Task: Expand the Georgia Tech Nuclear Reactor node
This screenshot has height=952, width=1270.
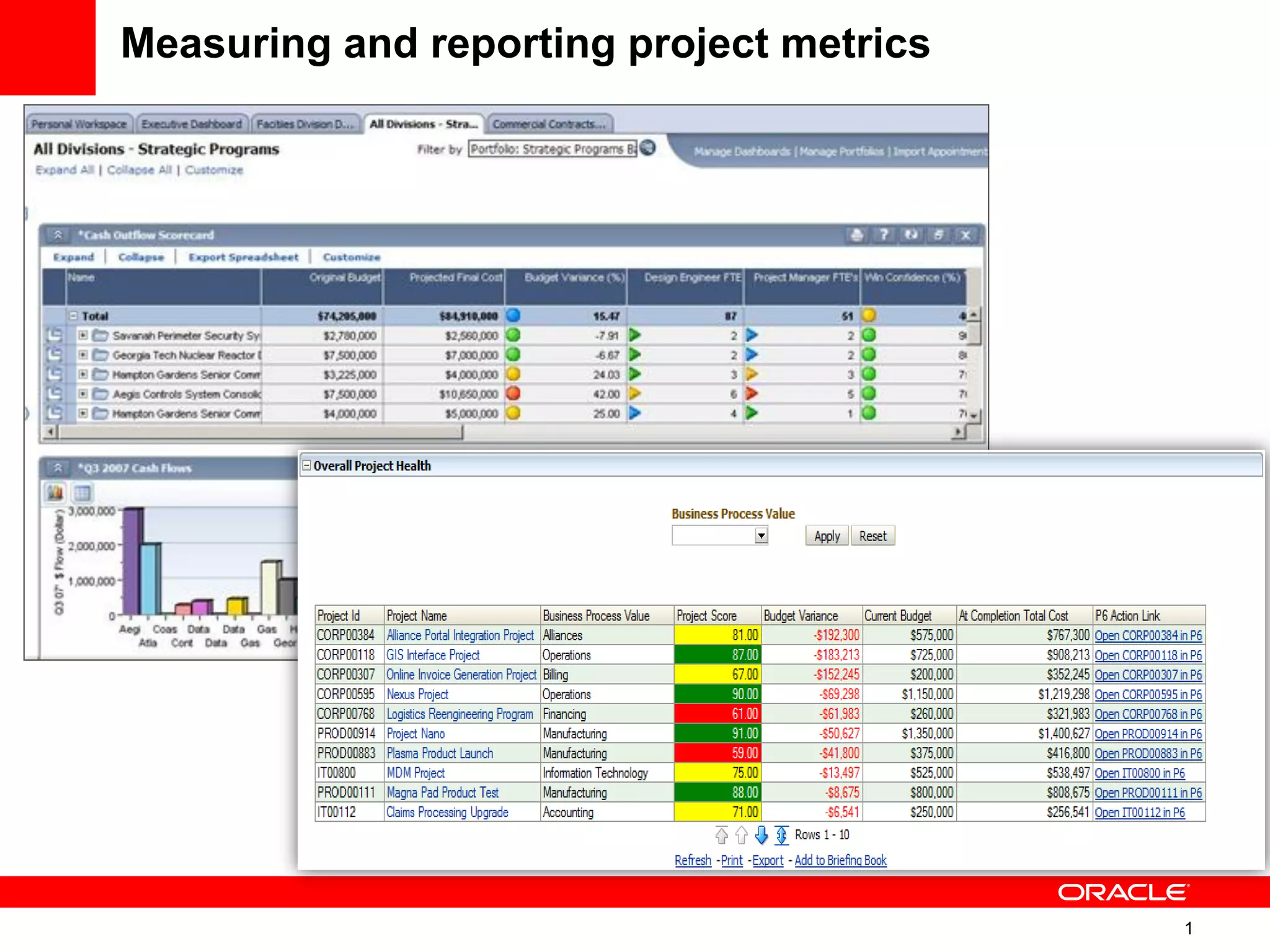Action: [x=82, y=355]
